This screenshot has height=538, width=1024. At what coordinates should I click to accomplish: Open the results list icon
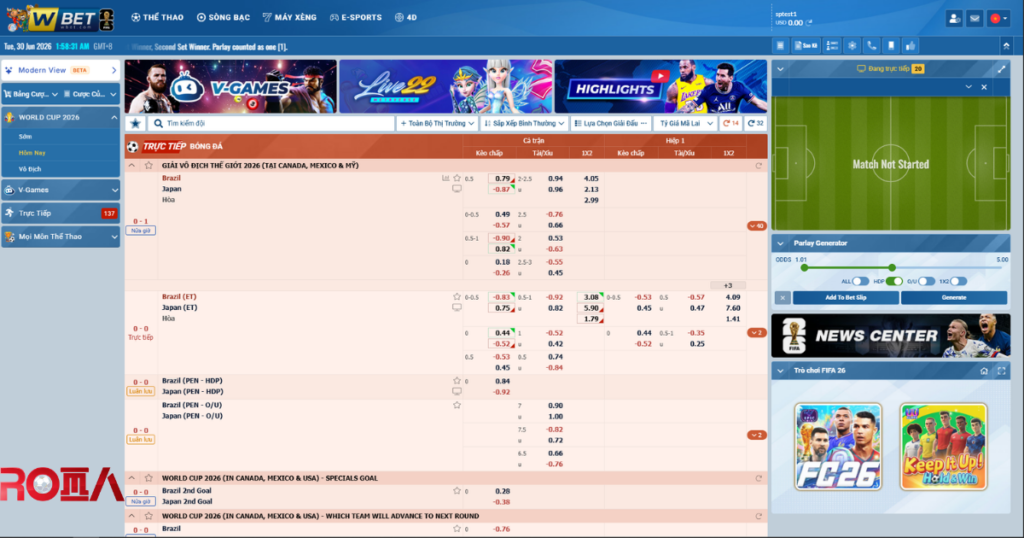(x=832, y=46)
